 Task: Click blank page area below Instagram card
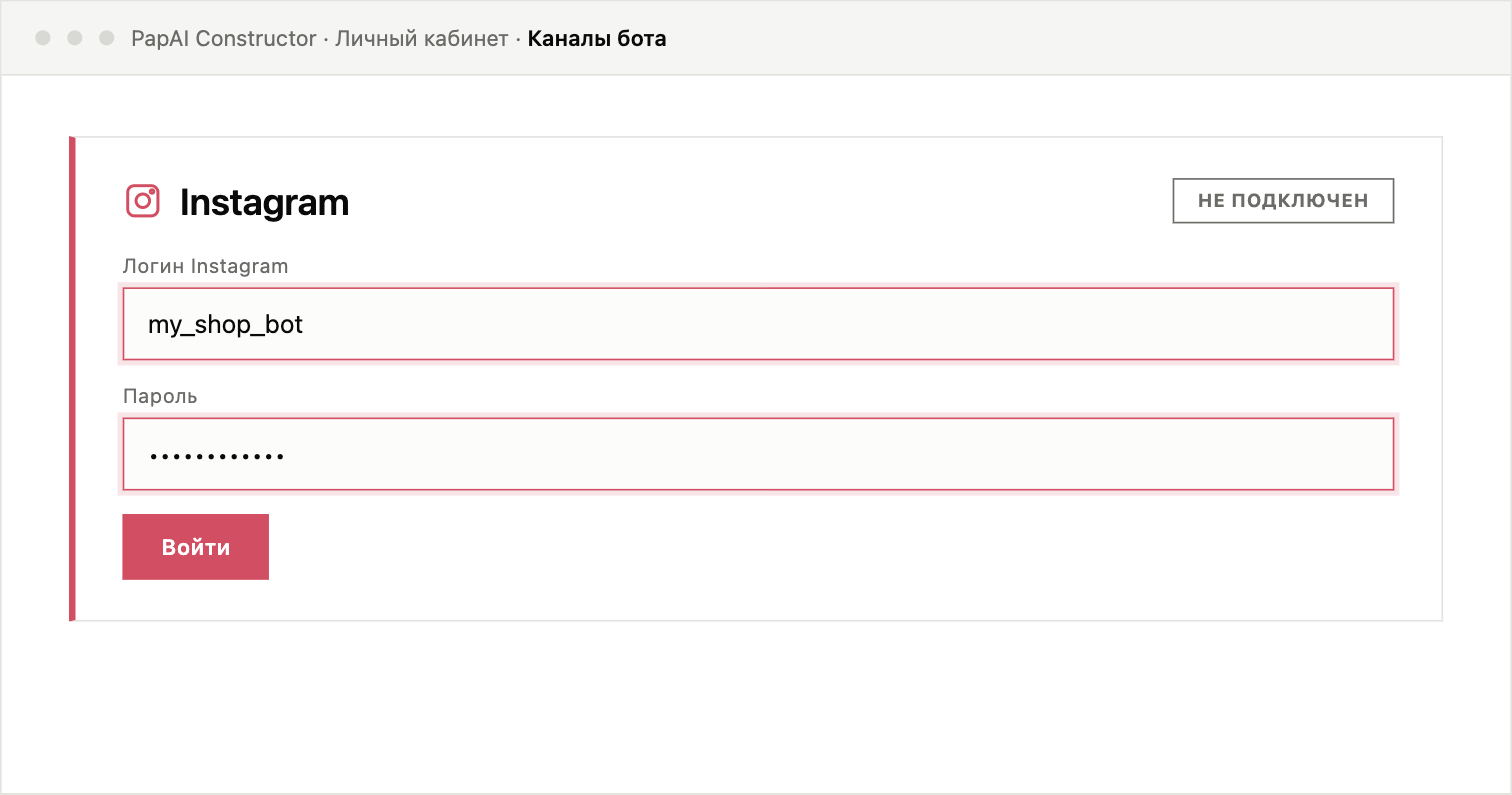tap(756, 705)
